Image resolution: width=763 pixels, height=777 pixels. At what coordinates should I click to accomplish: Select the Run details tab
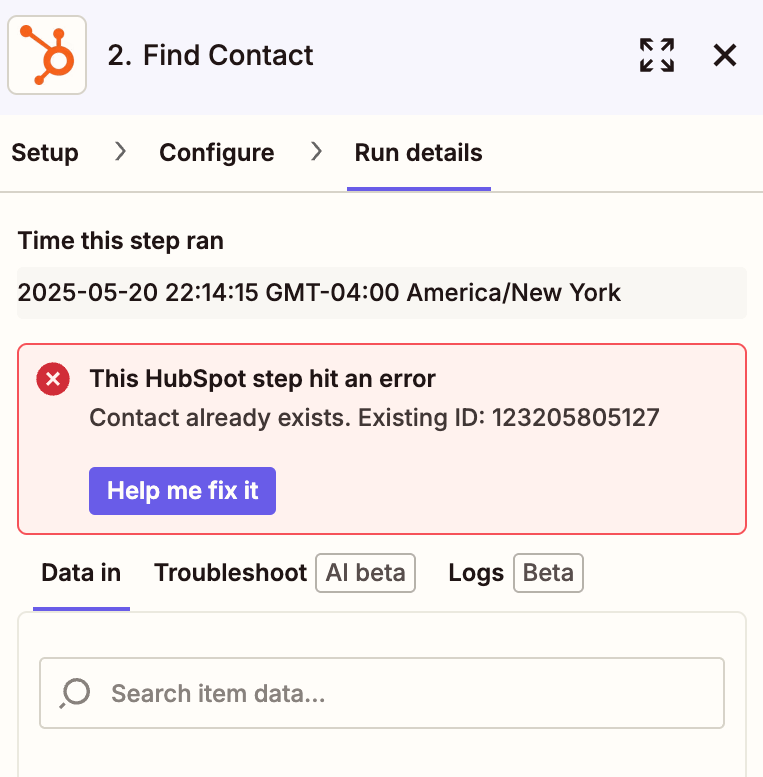pyautogui.click(x=418, y=153)
